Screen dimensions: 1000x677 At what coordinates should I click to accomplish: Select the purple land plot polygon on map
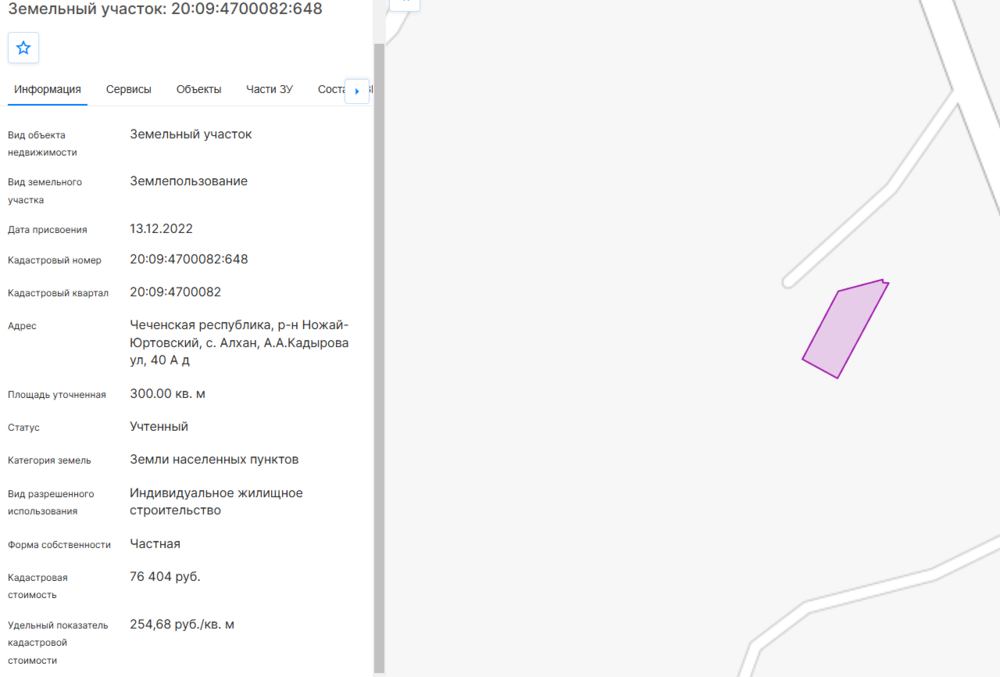click(x=842, y=330)
